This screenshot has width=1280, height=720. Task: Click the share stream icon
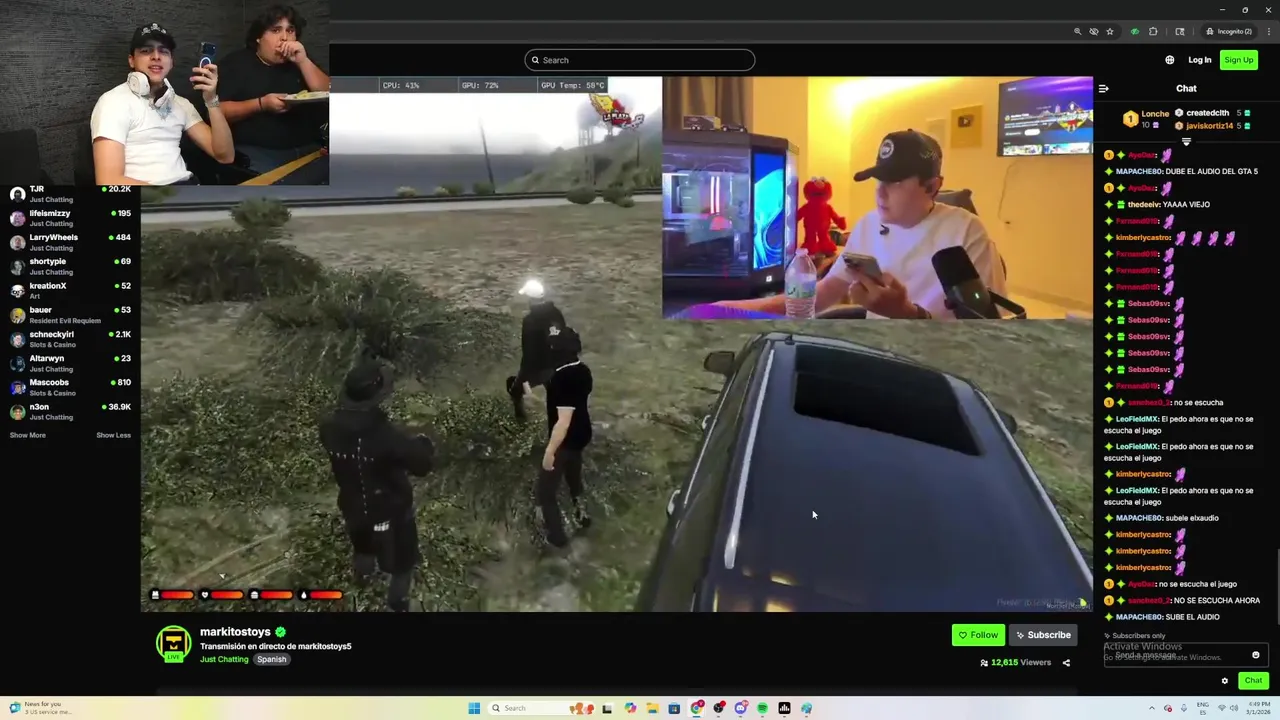click(x=1066, y=662)
